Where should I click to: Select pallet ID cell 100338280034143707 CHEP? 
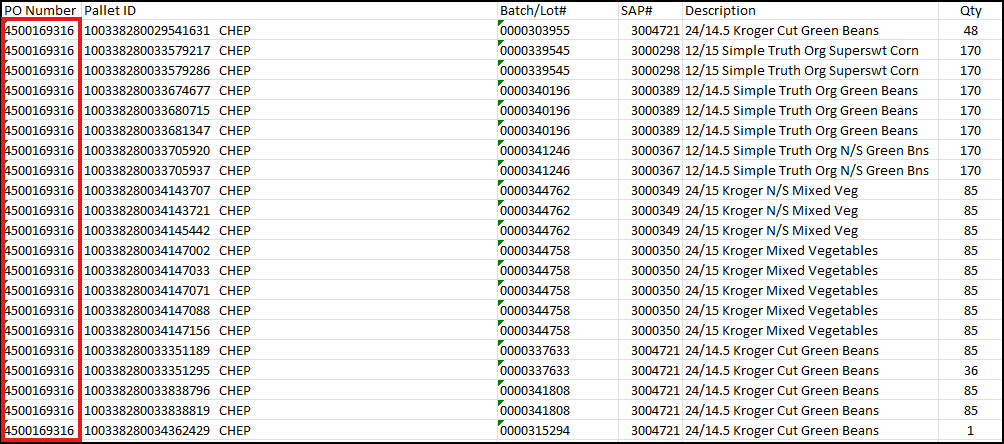click(289, 190)
